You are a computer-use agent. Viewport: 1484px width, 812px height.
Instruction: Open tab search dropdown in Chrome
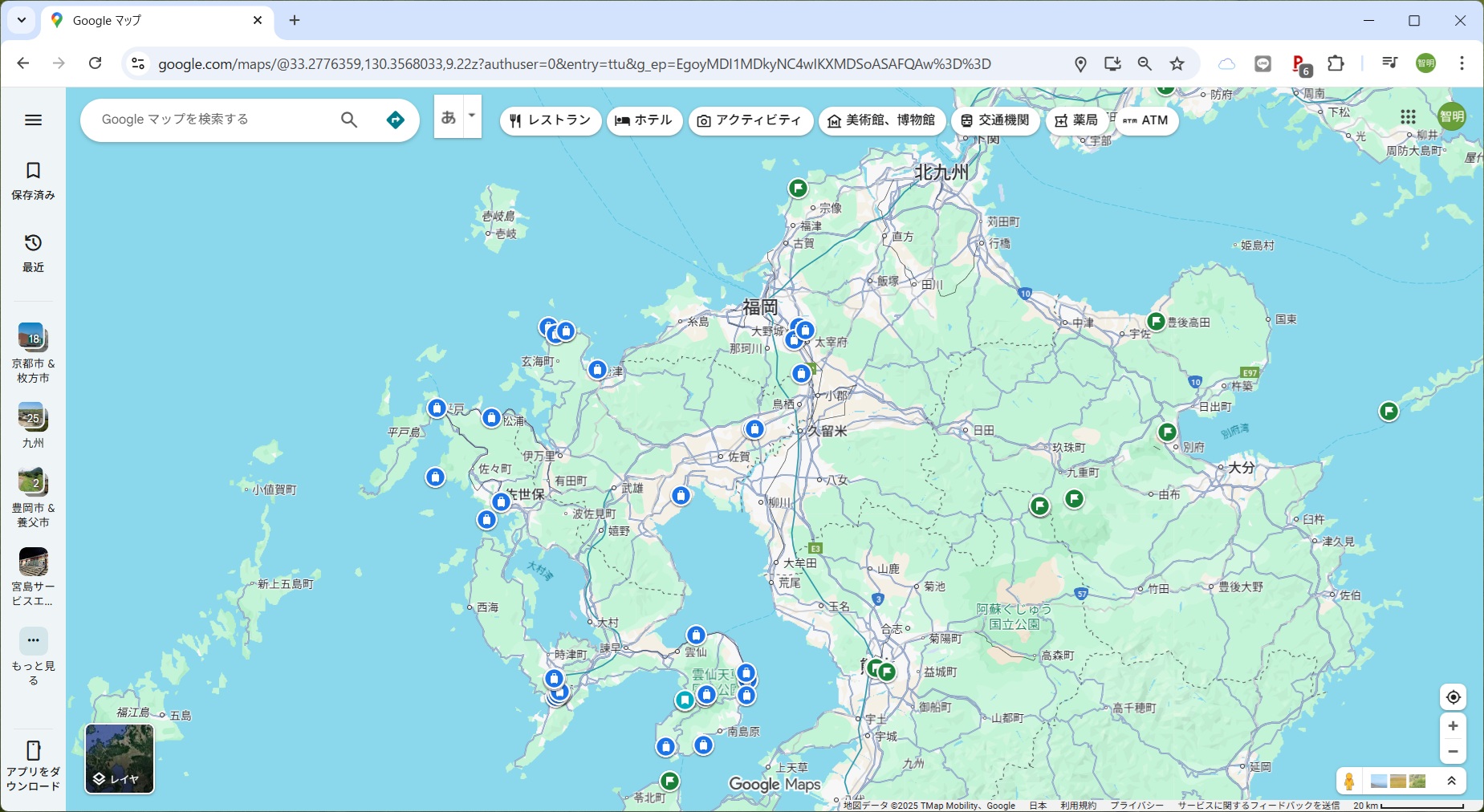click(22, 20)
